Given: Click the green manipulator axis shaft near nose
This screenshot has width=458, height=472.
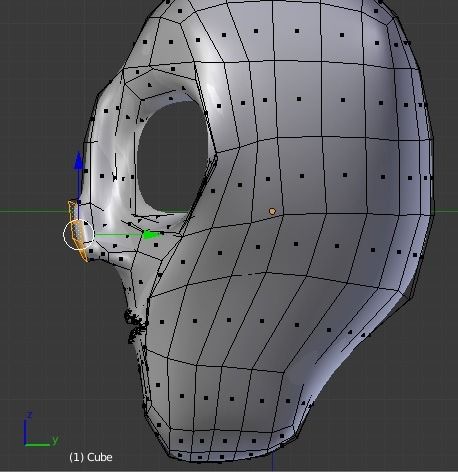Looking at the screenshot, I should point(119,235).
